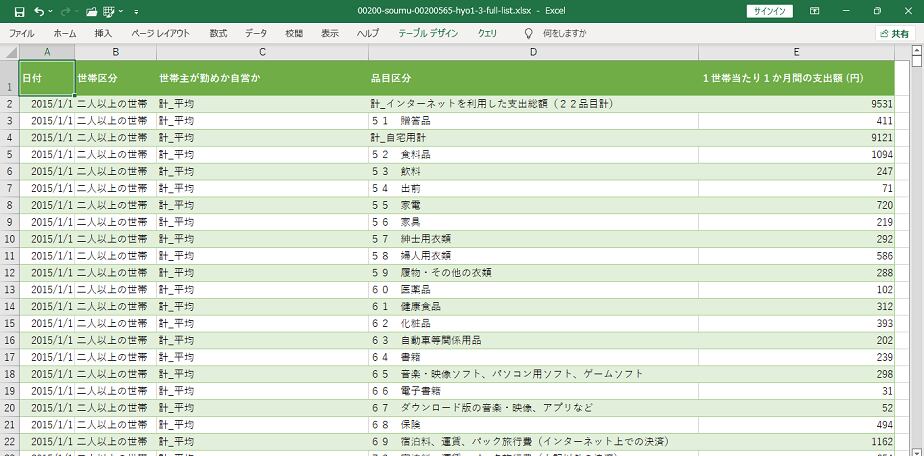Click cell containing ５５ 家電

[533, 206]
